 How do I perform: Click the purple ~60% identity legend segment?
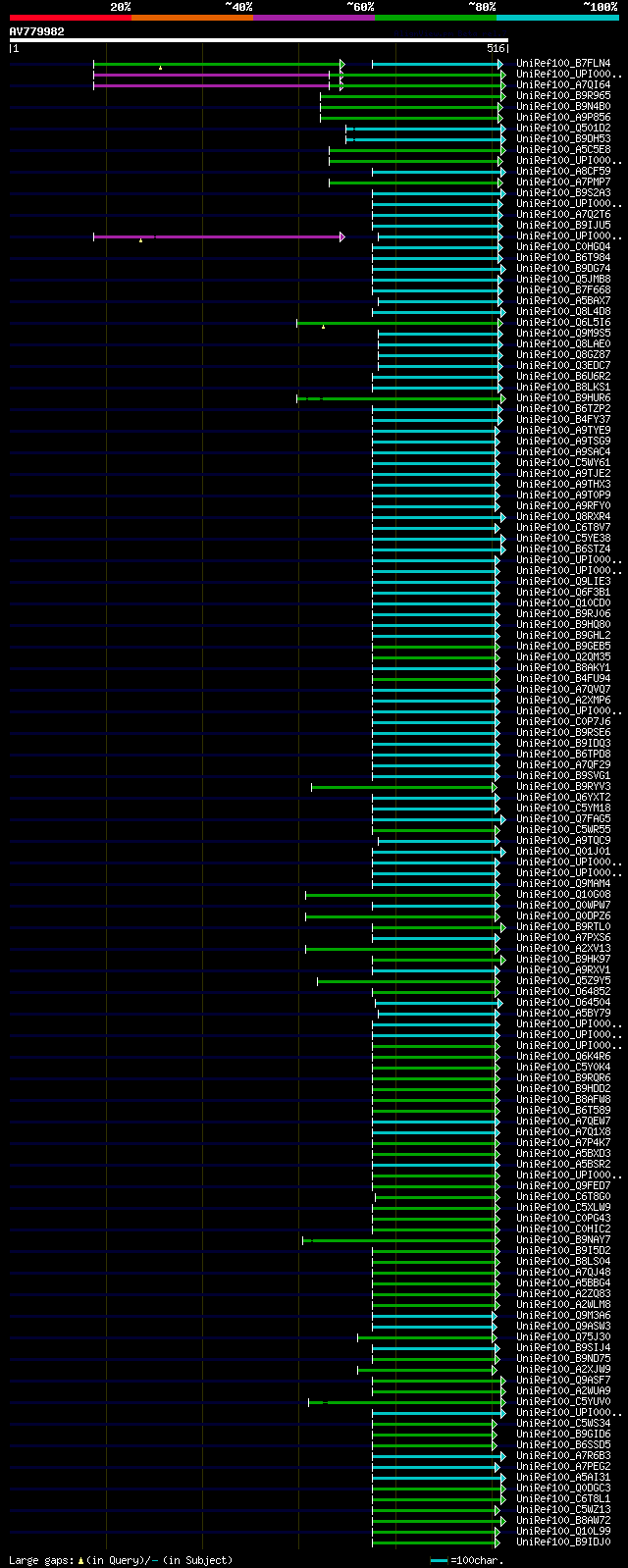click(313, 18)
